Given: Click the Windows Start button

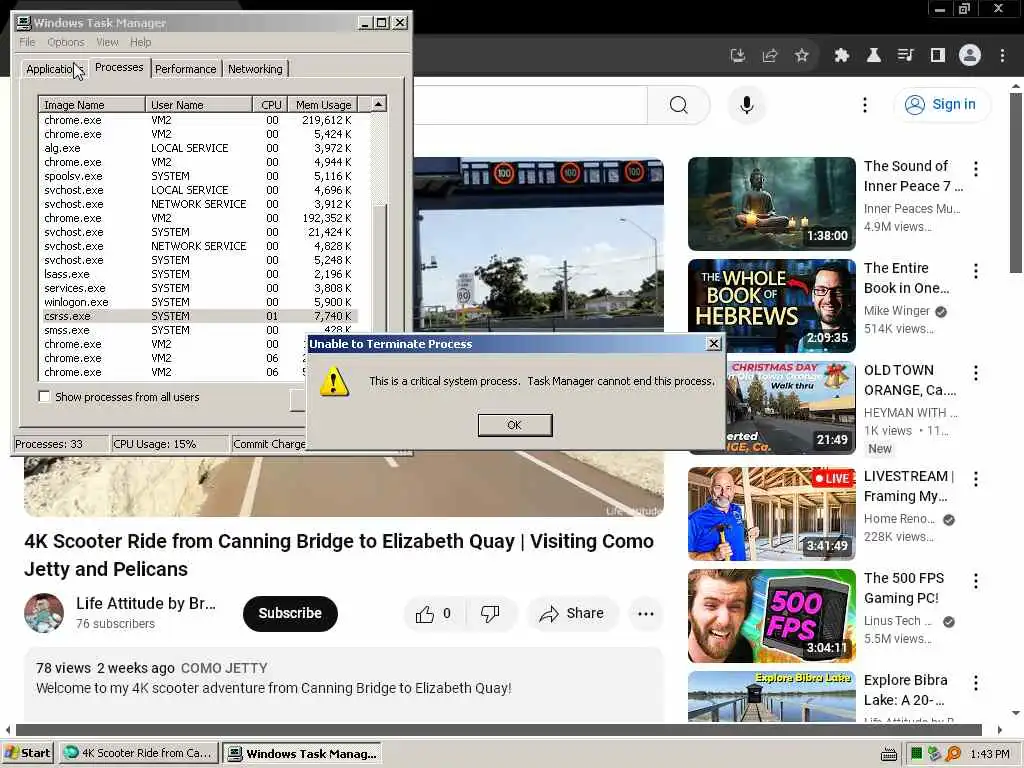Looking at the screenshot, I should pyautogui.click(x=27, y=753).
